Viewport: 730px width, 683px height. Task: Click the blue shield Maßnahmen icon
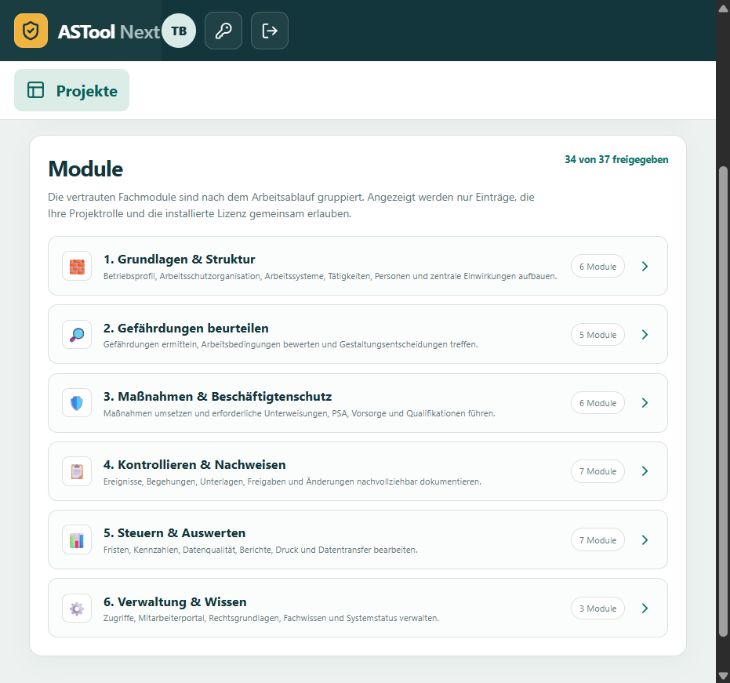point(77,403)
